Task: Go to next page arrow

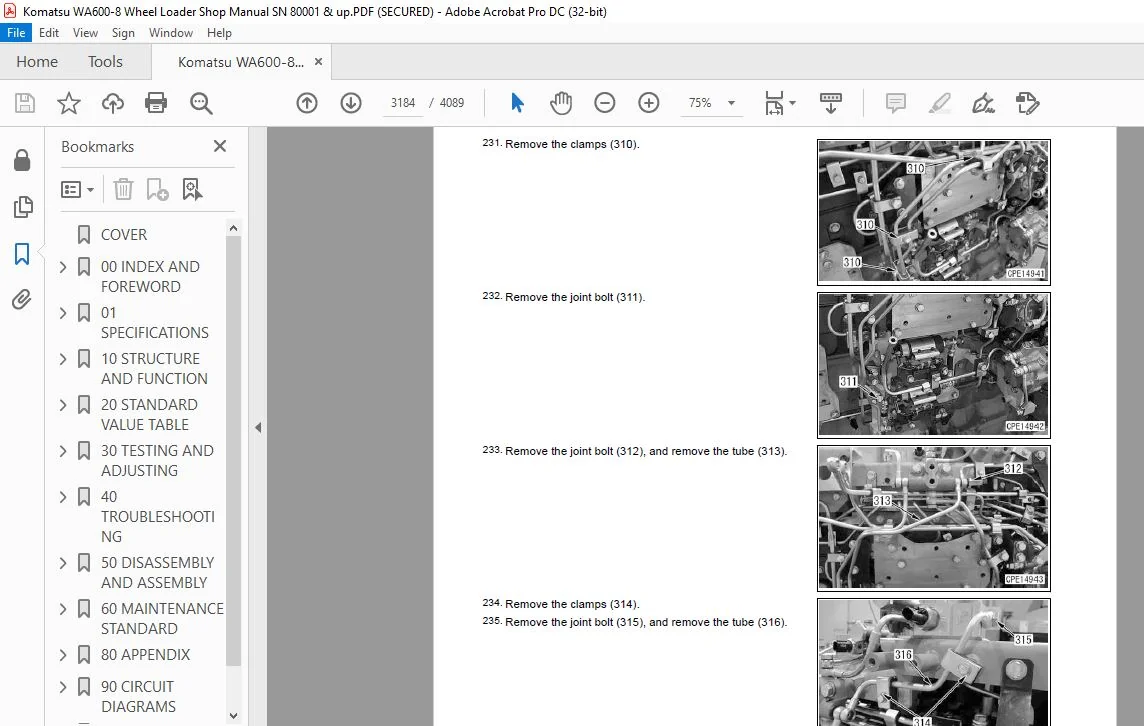Action: point(351,103)
